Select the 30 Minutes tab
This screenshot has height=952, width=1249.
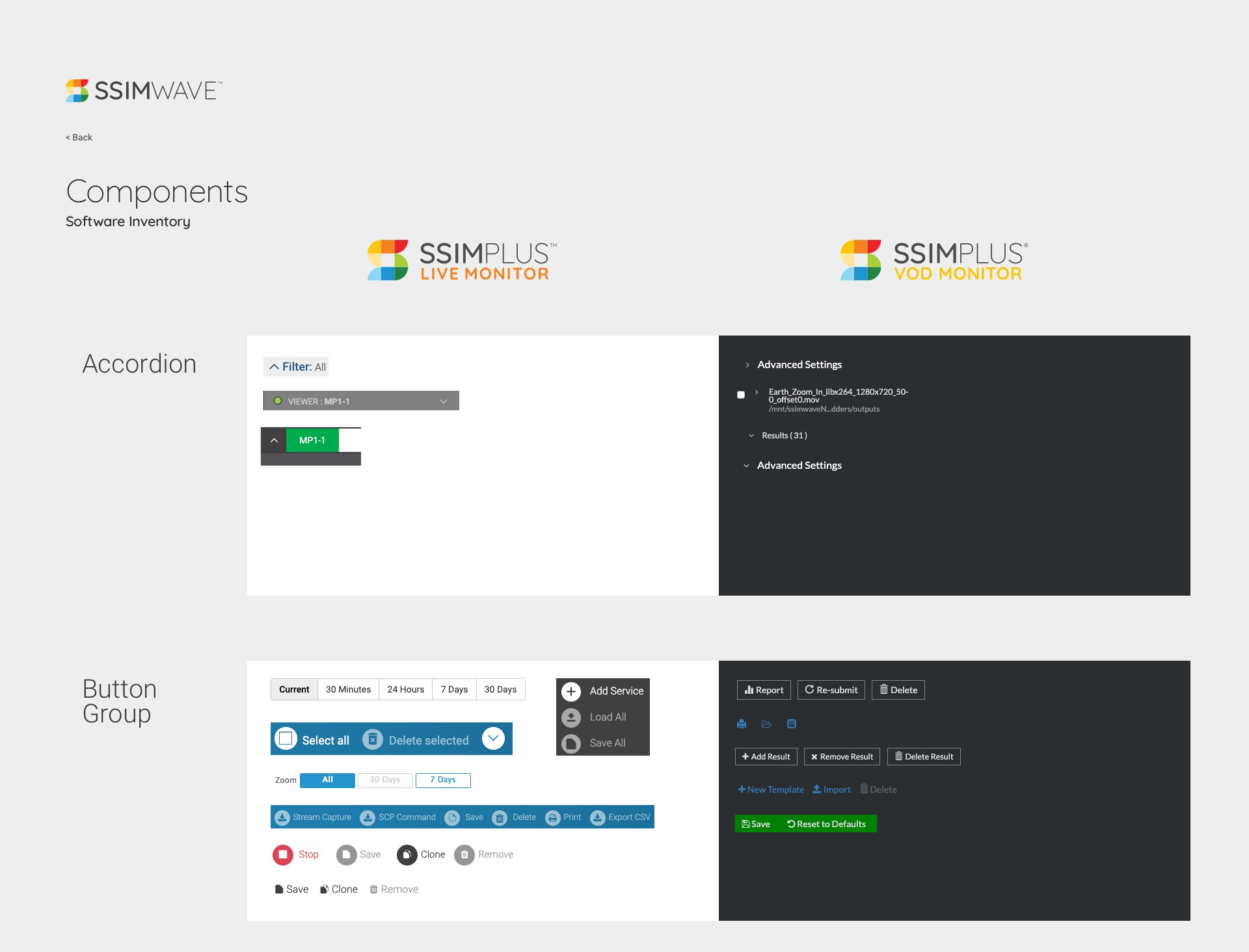click(348, 689)
